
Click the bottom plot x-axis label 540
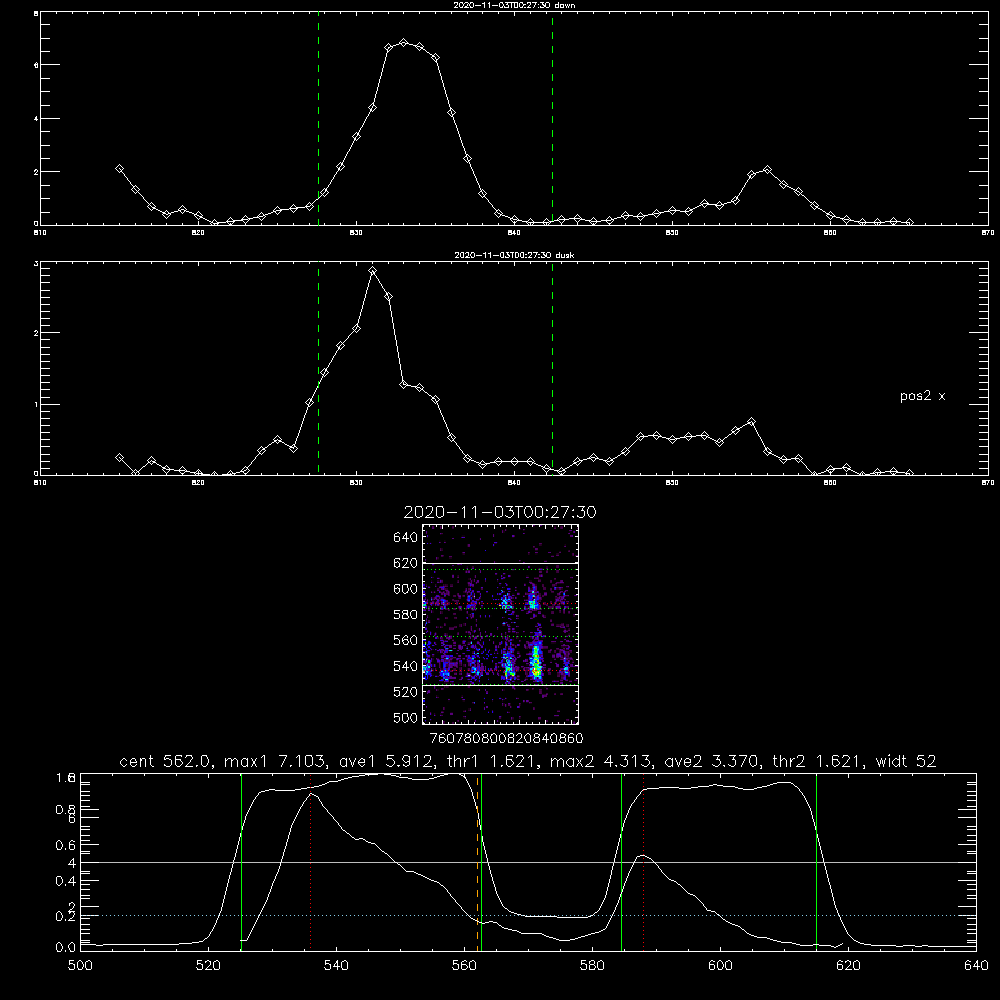coord(336,965)
